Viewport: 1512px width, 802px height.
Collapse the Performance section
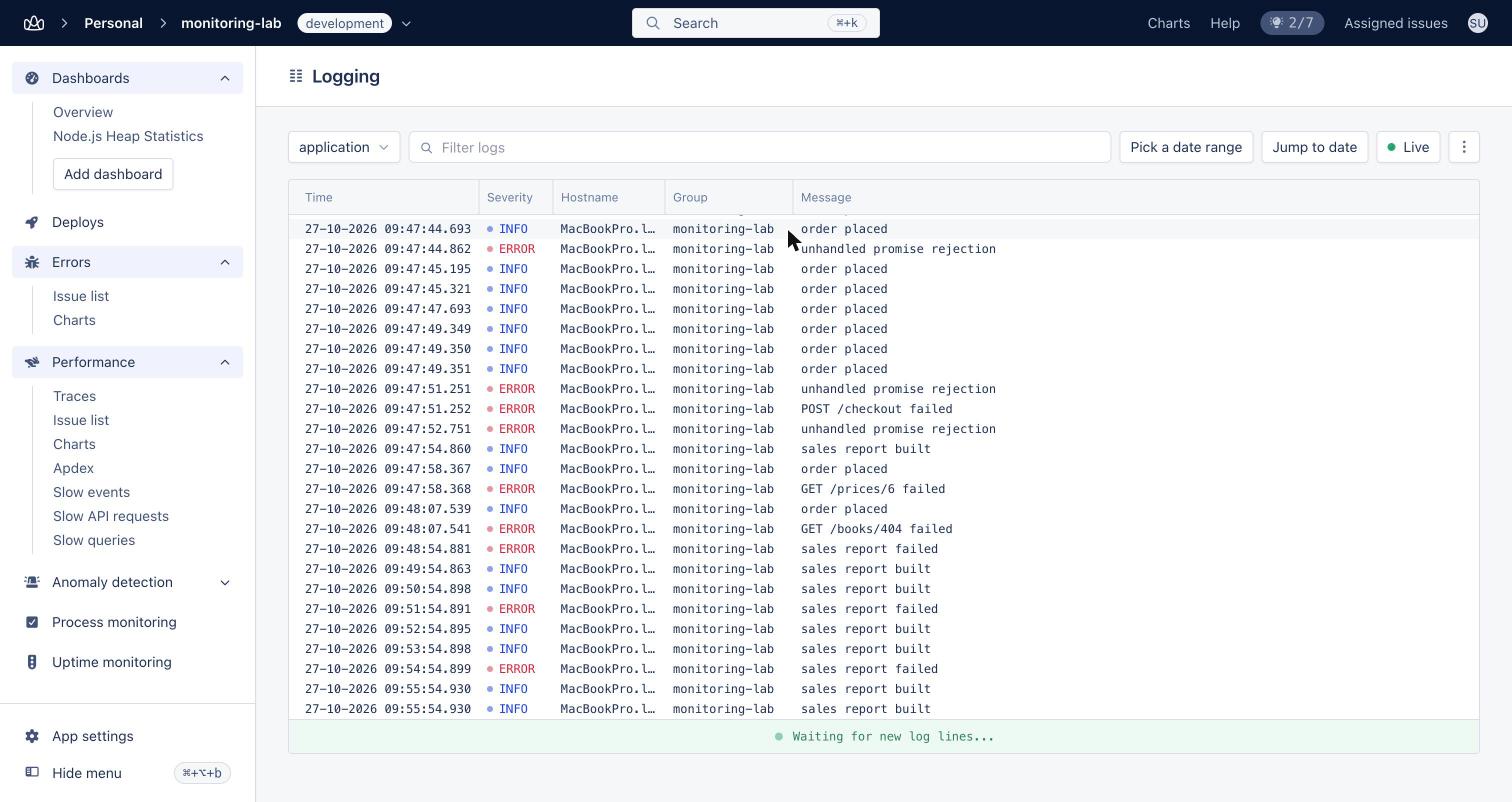(225, 362)
